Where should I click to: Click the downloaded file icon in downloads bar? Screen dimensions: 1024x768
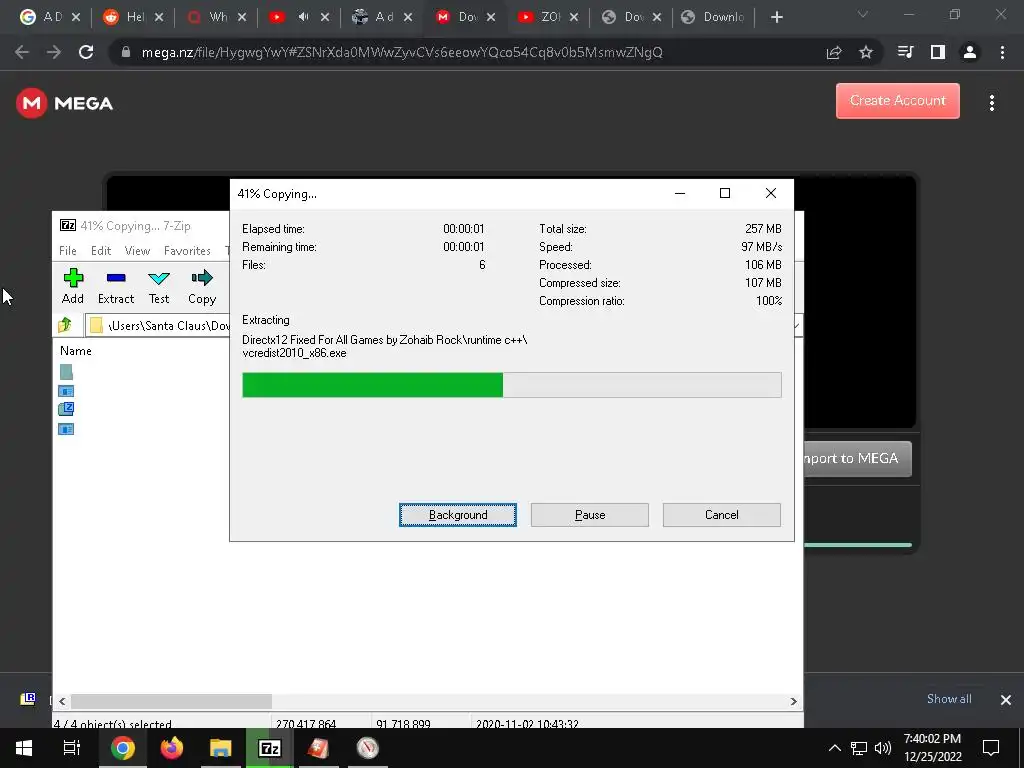pyautogui.click(x=27, y=699)
